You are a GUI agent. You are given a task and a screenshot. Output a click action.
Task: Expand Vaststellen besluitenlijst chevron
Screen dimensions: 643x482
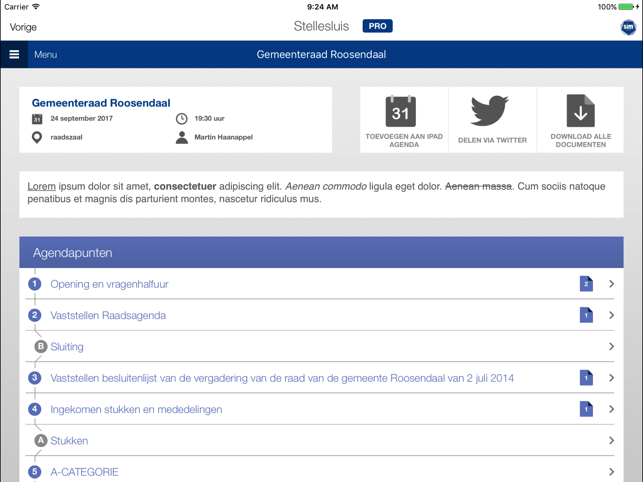(611, 378)
